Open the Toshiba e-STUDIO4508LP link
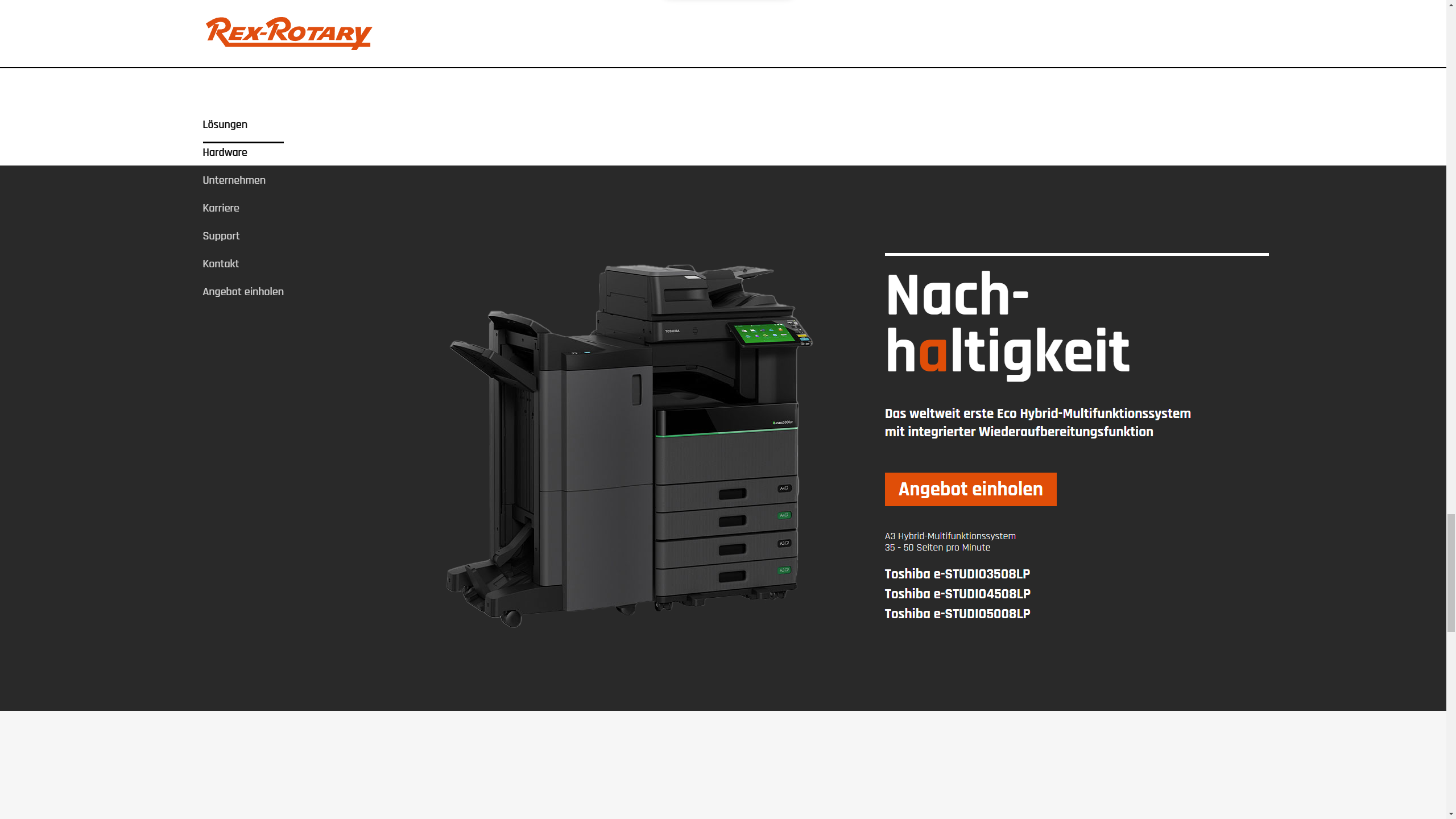 point(957,594)
